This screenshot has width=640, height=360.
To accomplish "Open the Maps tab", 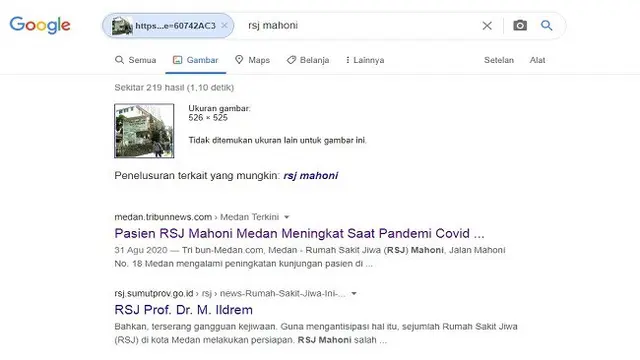I will click(x=252, y=60).
